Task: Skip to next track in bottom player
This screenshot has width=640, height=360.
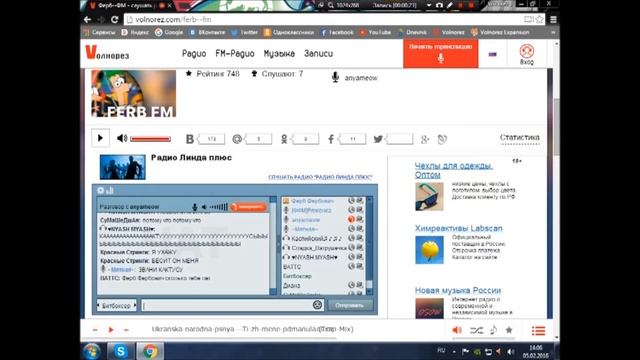Action: [x=126, y=330]
